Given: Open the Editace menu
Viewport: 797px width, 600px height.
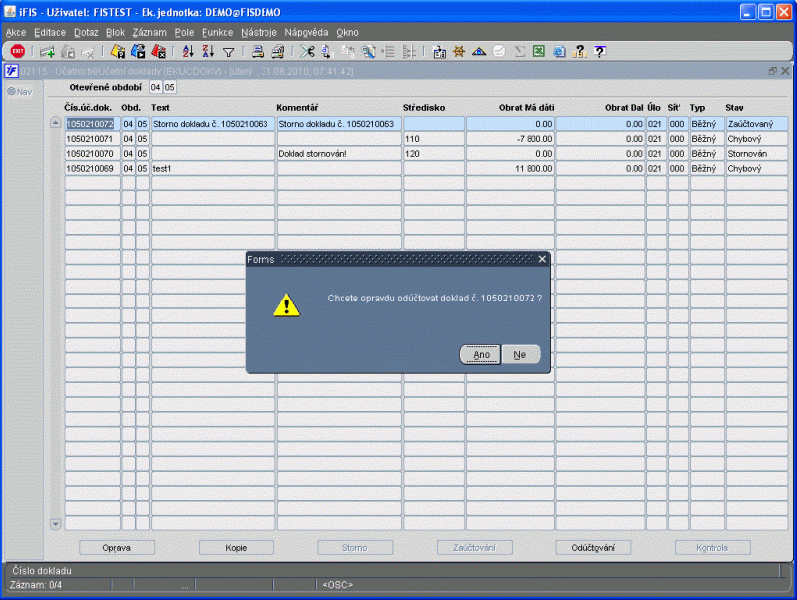Looking at the screenshot, I should 50,33.
